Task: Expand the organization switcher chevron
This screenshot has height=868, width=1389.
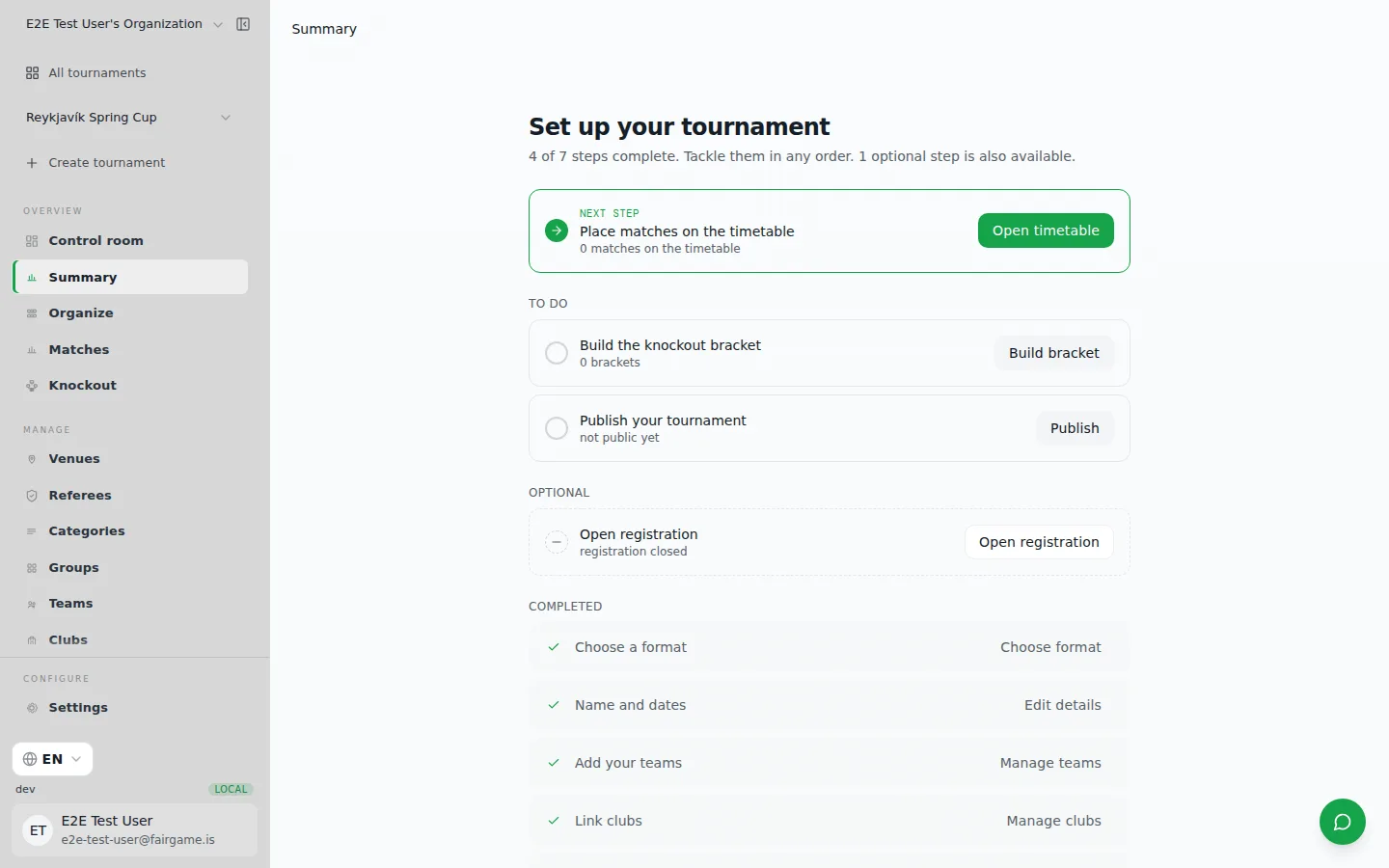Action: [218, 24]
